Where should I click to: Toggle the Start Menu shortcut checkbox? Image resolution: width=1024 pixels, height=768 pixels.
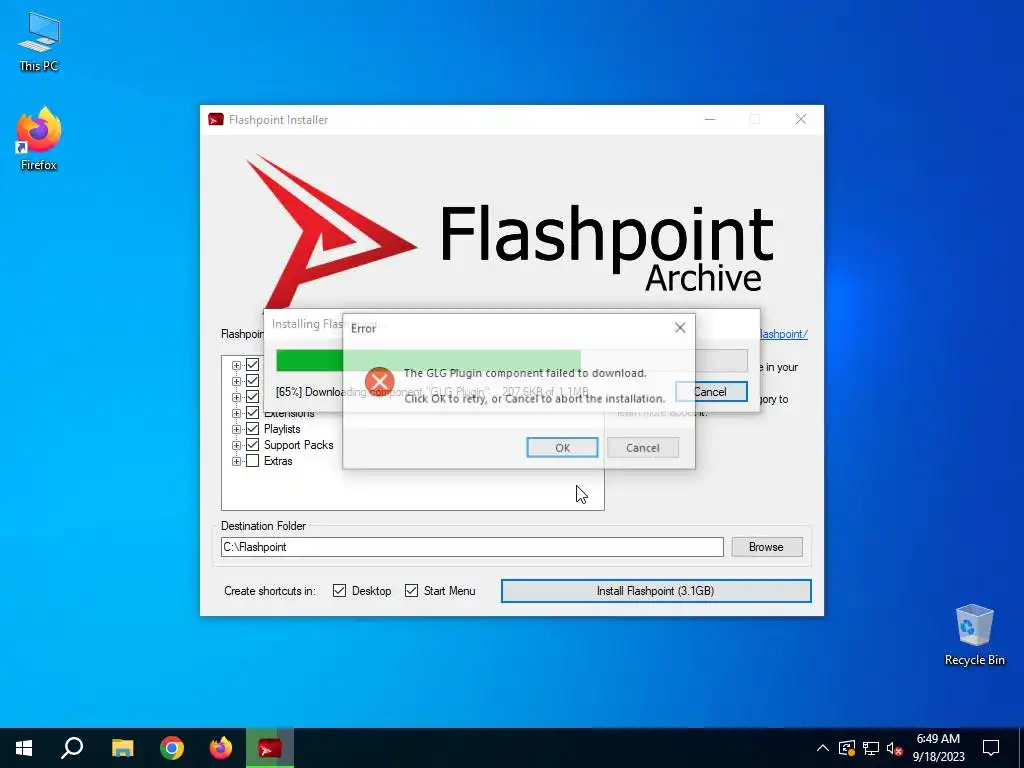click(x=411, y=591)
